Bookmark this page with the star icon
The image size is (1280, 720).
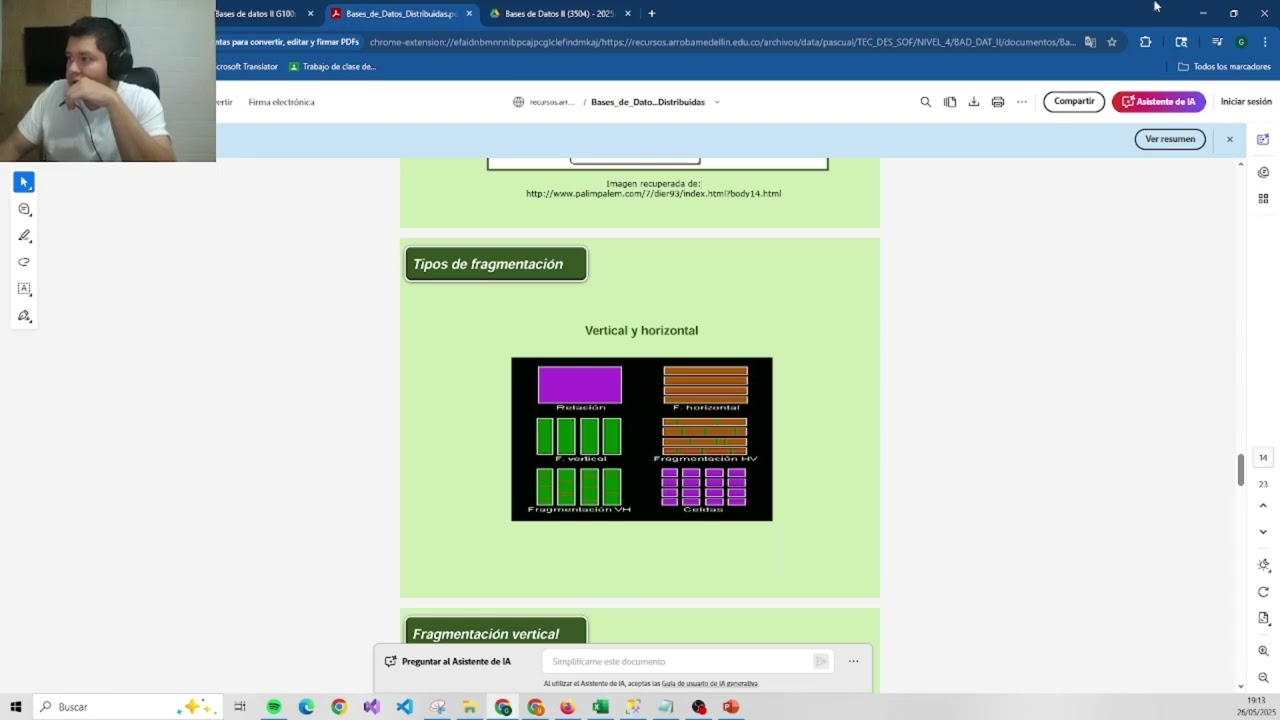[x=1112, y=42]
